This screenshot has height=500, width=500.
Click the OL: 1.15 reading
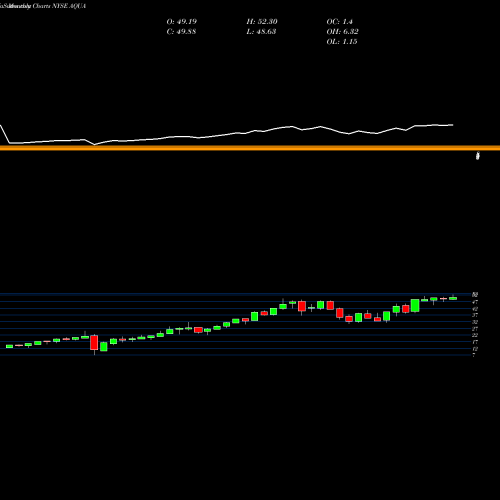[342, 42]
